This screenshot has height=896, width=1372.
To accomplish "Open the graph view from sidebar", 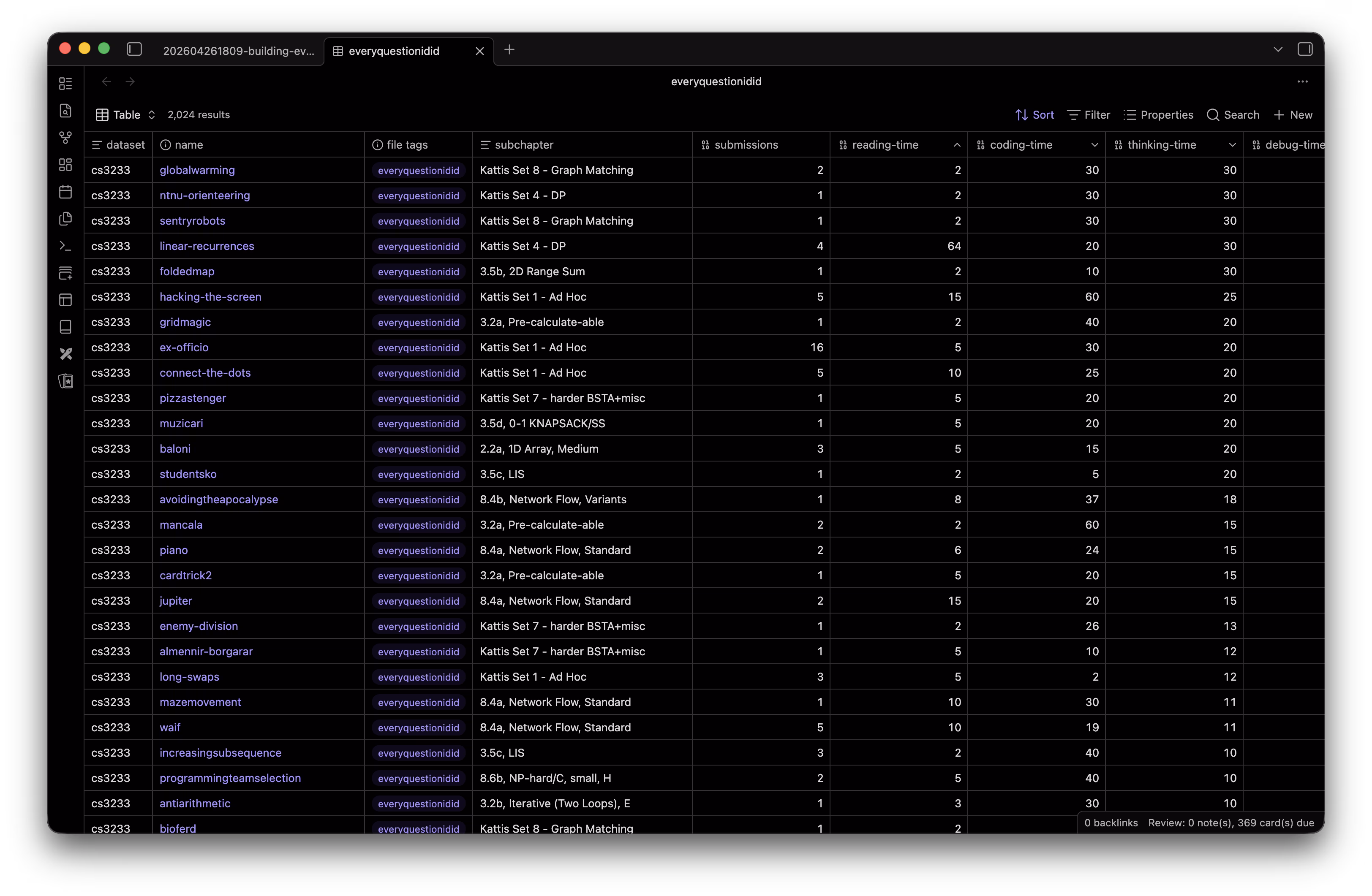I will click(x=66, y=138).
